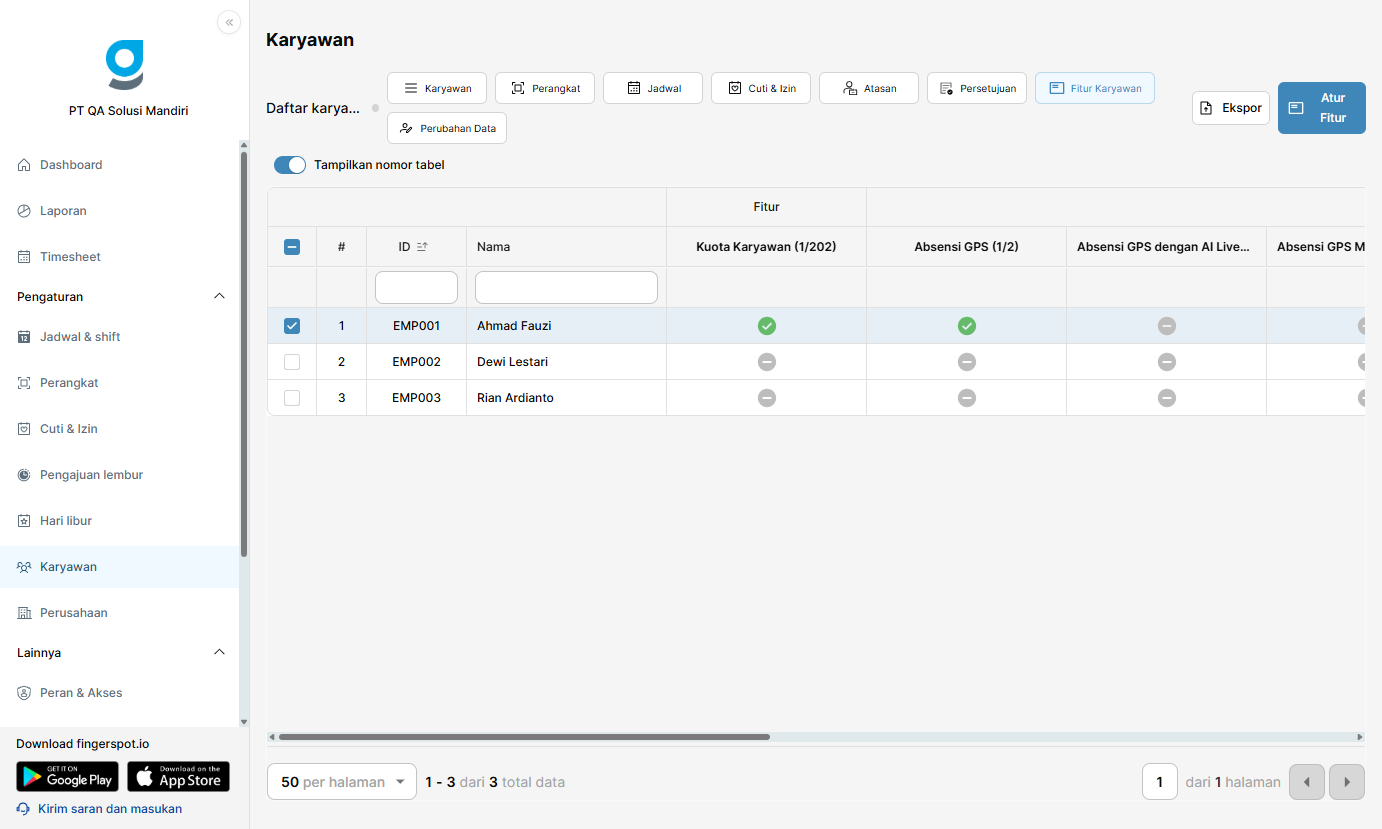Switch to the Perangkat tab

(545, 88)
